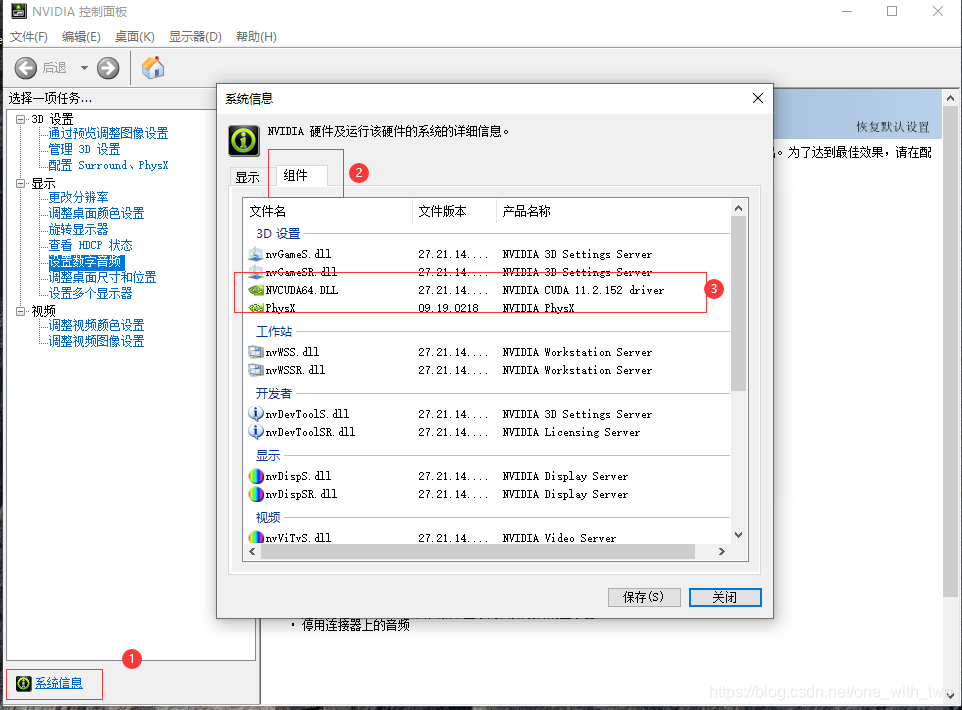Click the component list scroll-down arrow

(x=739, y=535)
